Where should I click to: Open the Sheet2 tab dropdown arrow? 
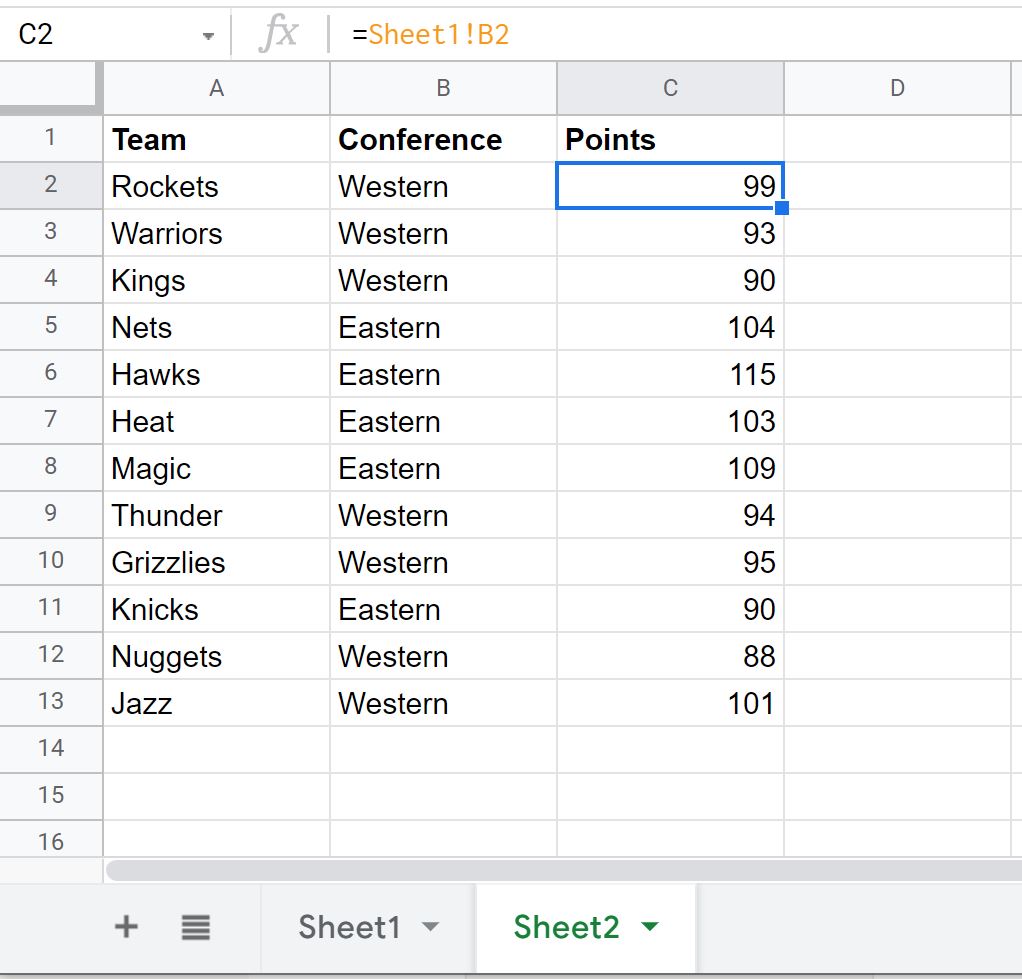tap(650, 926)
